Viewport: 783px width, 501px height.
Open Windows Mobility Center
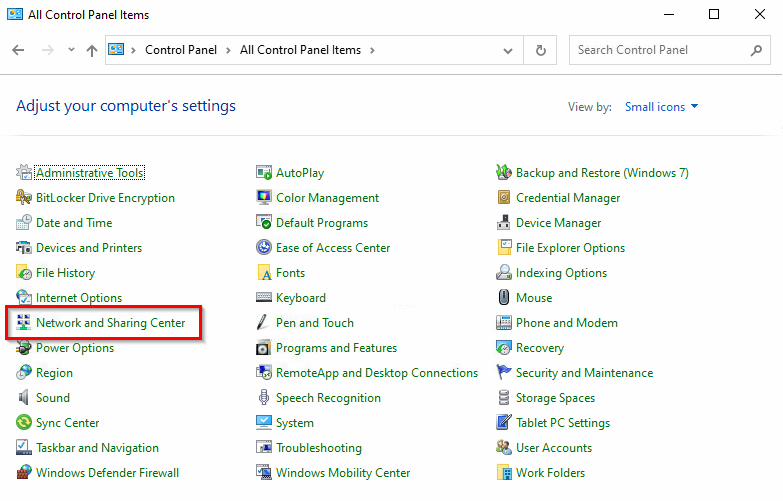point(343,473)
